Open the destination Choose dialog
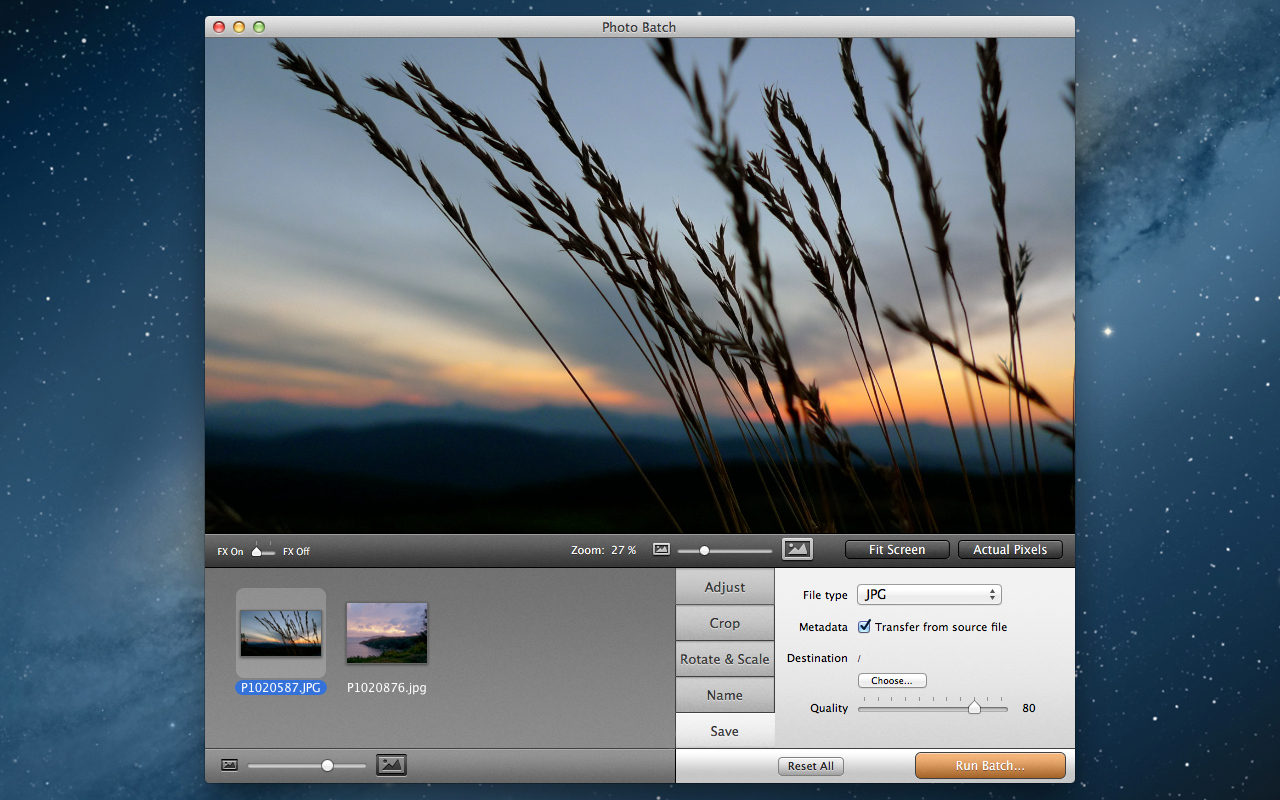1280x800 pixels. point(891,680)
